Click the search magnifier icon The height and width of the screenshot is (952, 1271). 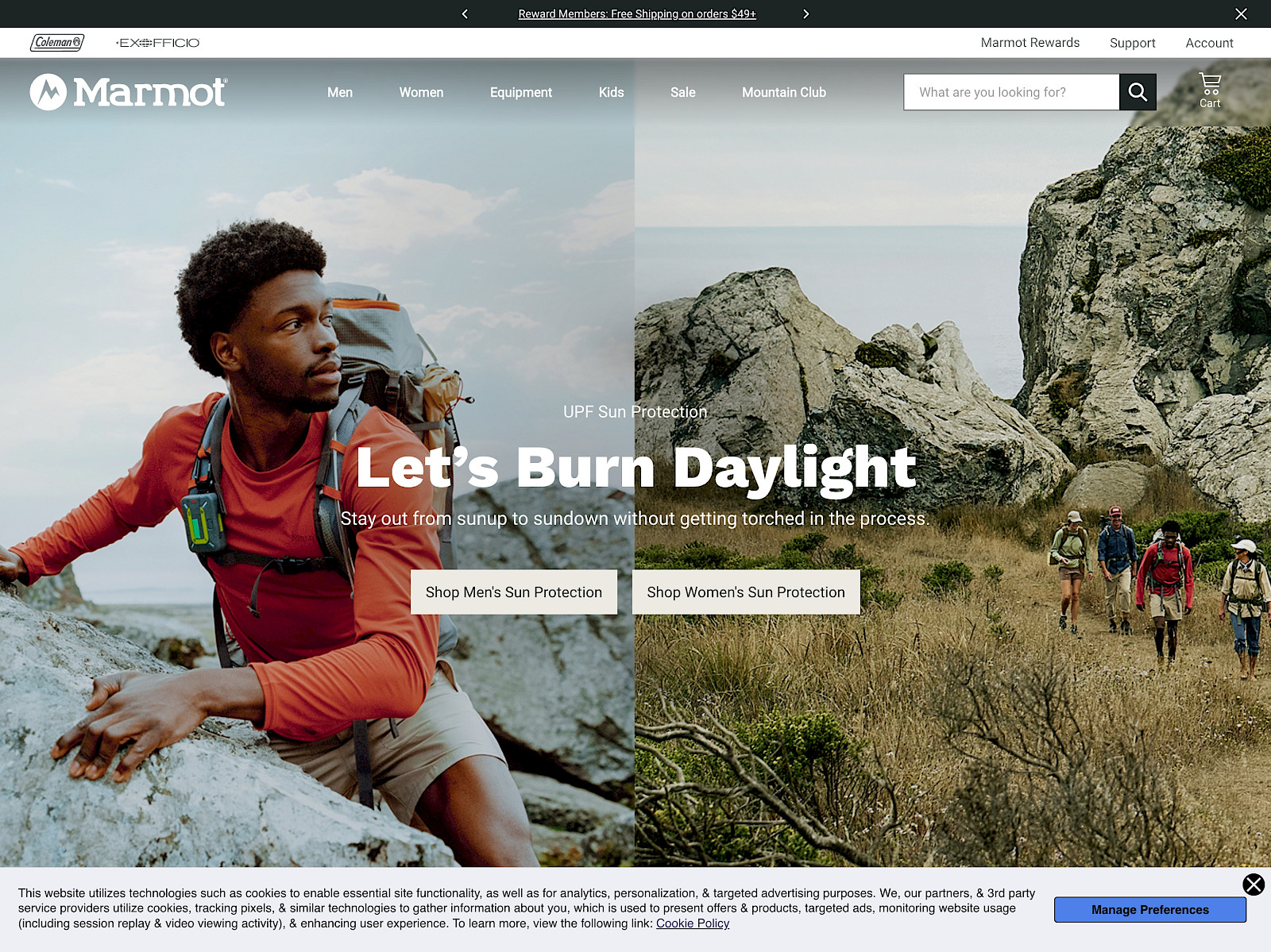point(1138,91)
